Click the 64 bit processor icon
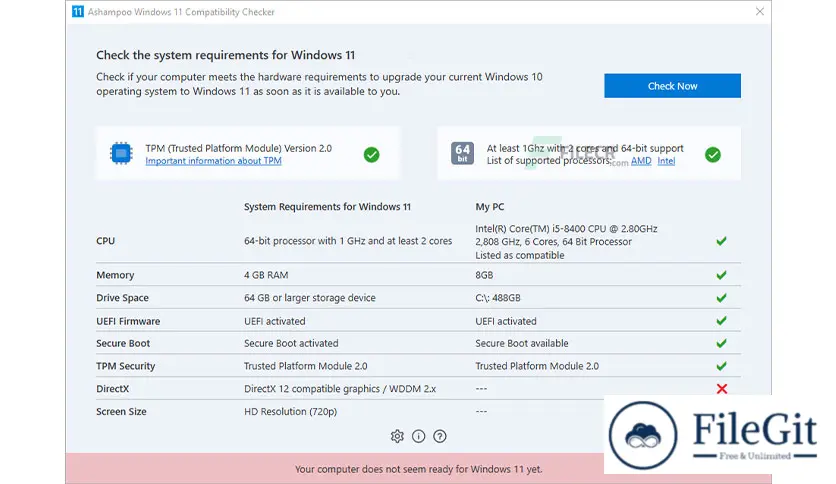Viewport: 836px width, 484px height. [x=462, y=154]
